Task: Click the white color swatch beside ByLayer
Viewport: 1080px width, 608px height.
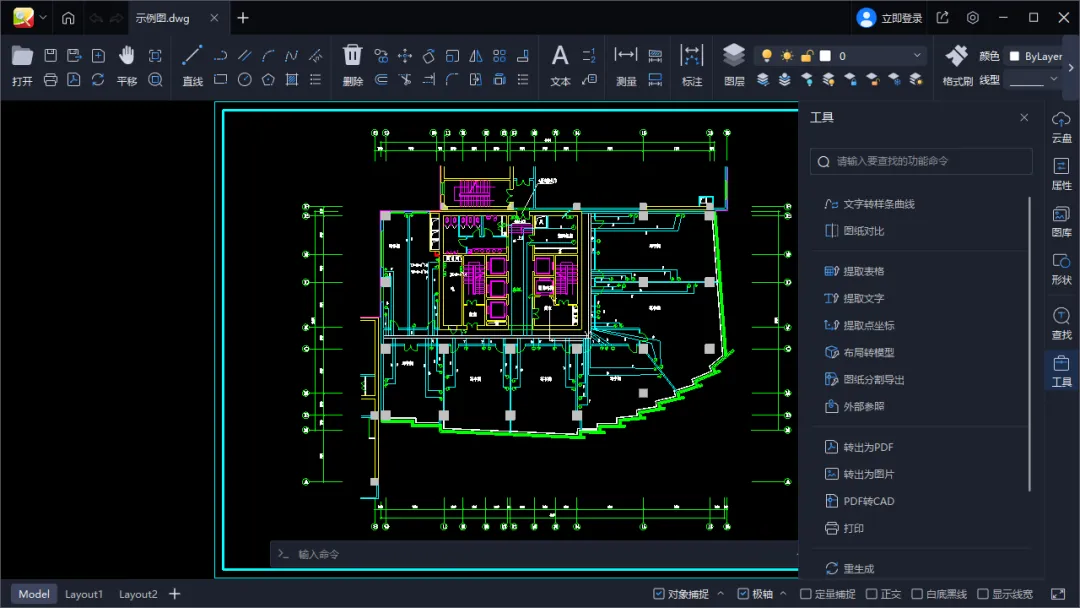Action: (x=1015, y=56)
